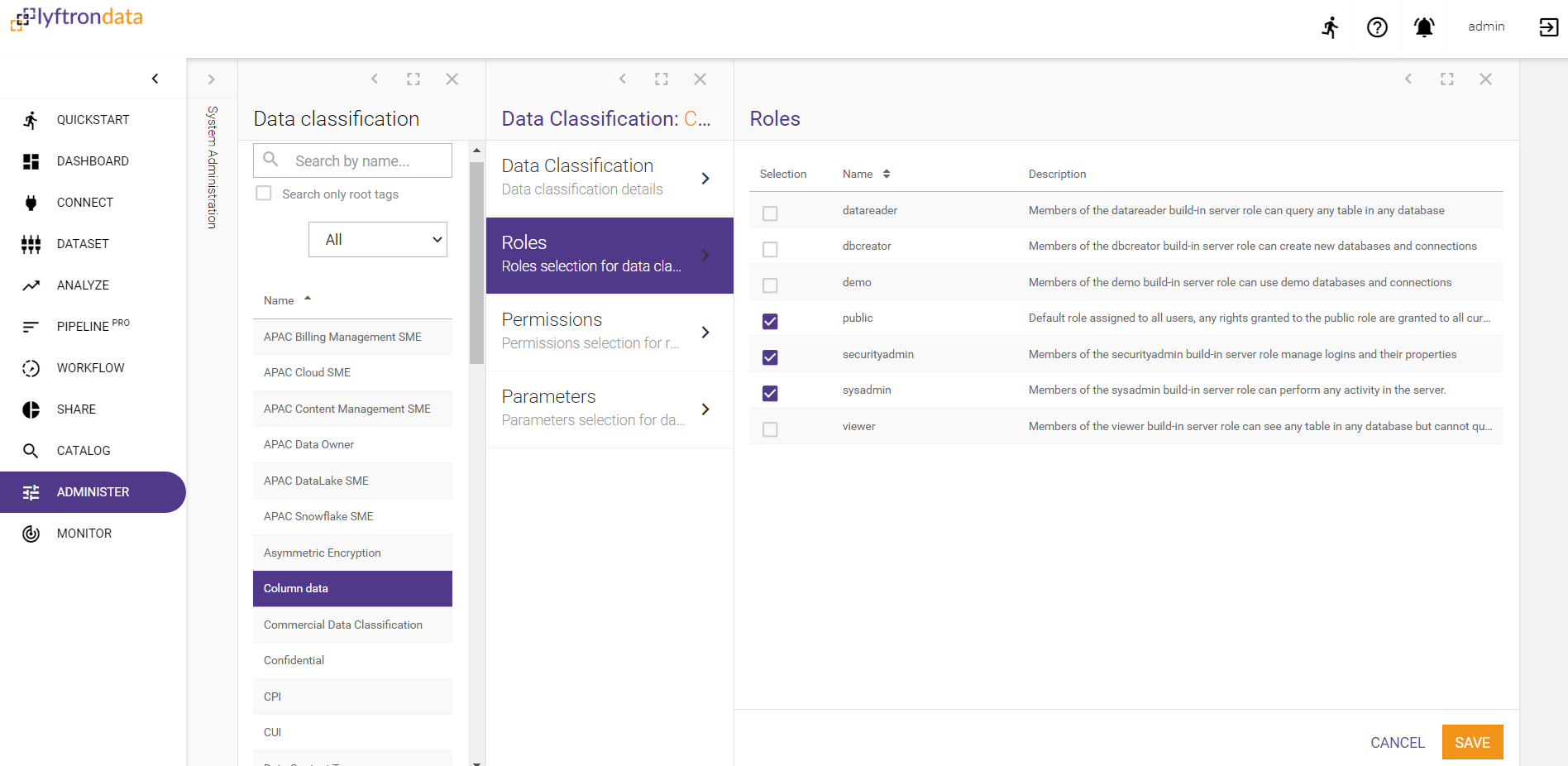Collapse the left navigation sidebar arrow
Image resolution: width=1568 pixels, height=766 pixels.
[155, 79]
